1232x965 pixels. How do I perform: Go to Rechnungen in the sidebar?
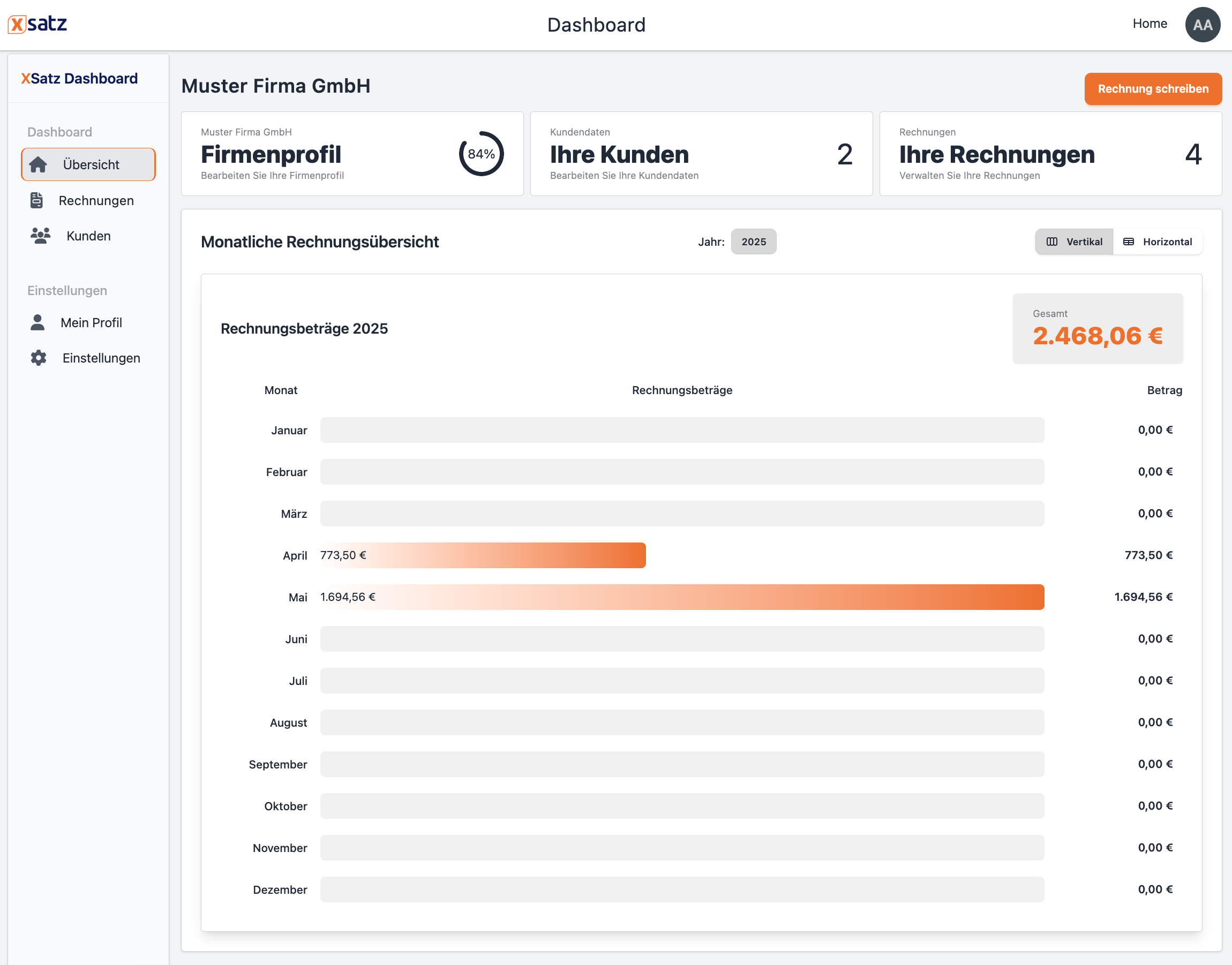(x=88, y=200)
